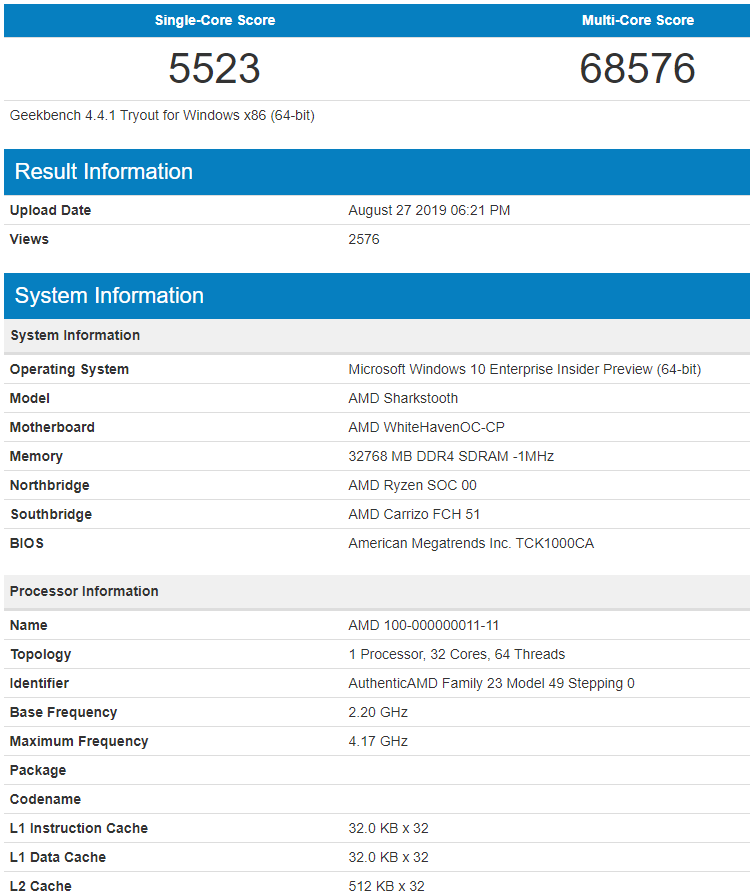
Task: Select the views count 2576
Action: point(364,239)
